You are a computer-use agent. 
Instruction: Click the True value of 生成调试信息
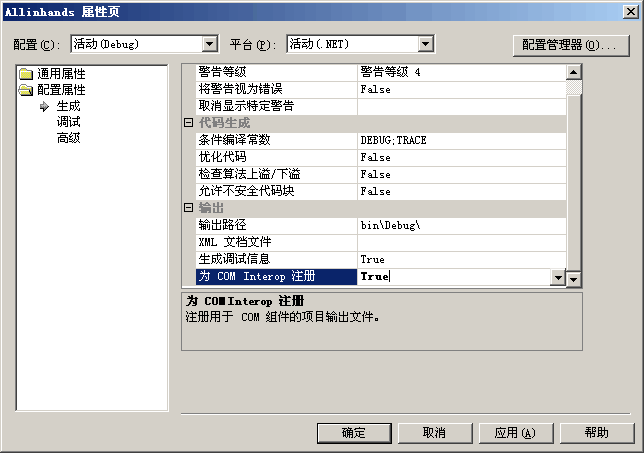[x=462, y=260]
